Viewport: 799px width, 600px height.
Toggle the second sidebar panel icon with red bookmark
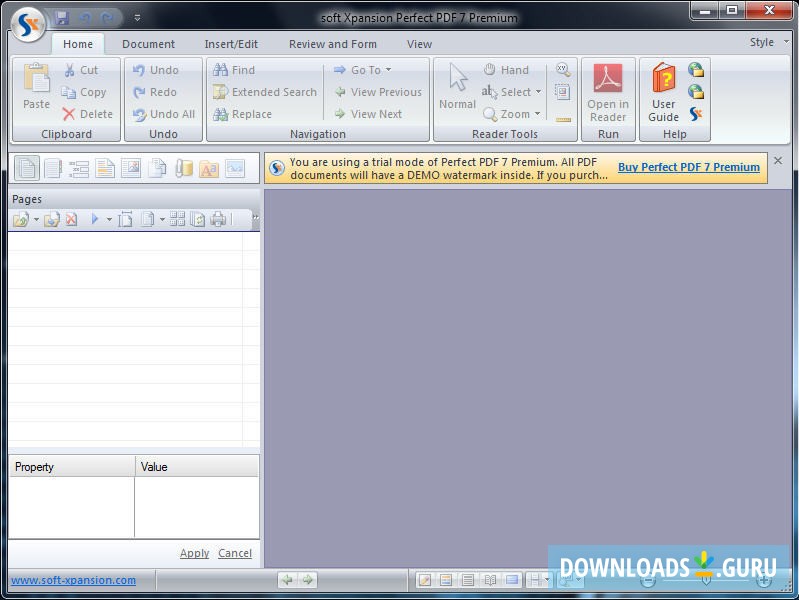[x=52, y=168]
